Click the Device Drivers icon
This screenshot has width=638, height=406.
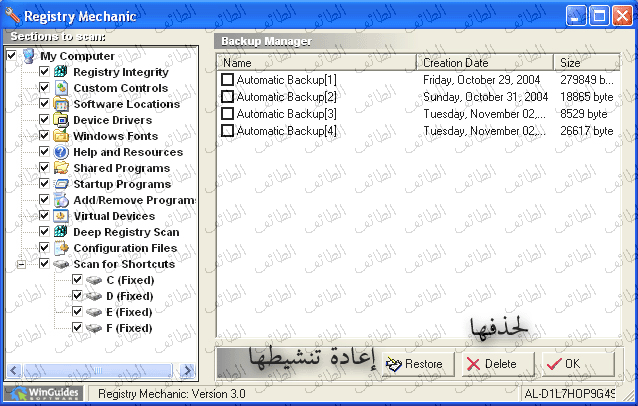click(61, 120)
